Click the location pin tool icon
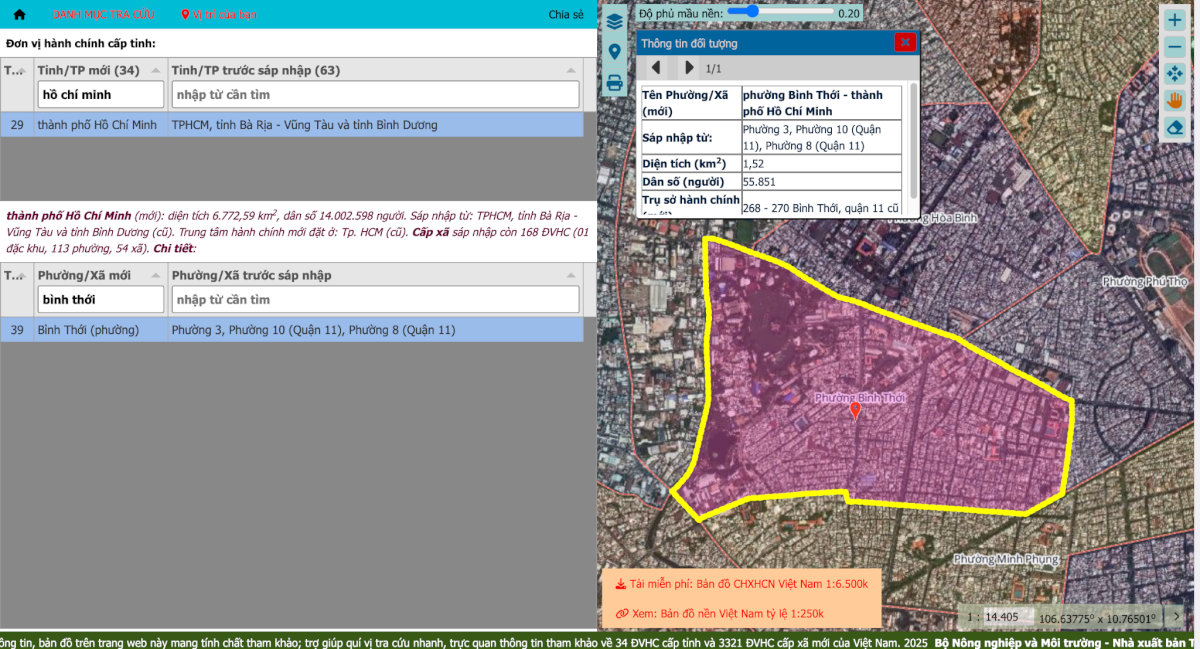 click(614, 51)
